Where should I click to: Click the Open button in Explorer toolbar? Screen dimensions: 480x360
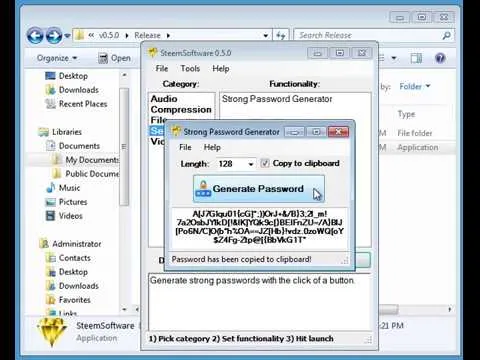[114, 58]
